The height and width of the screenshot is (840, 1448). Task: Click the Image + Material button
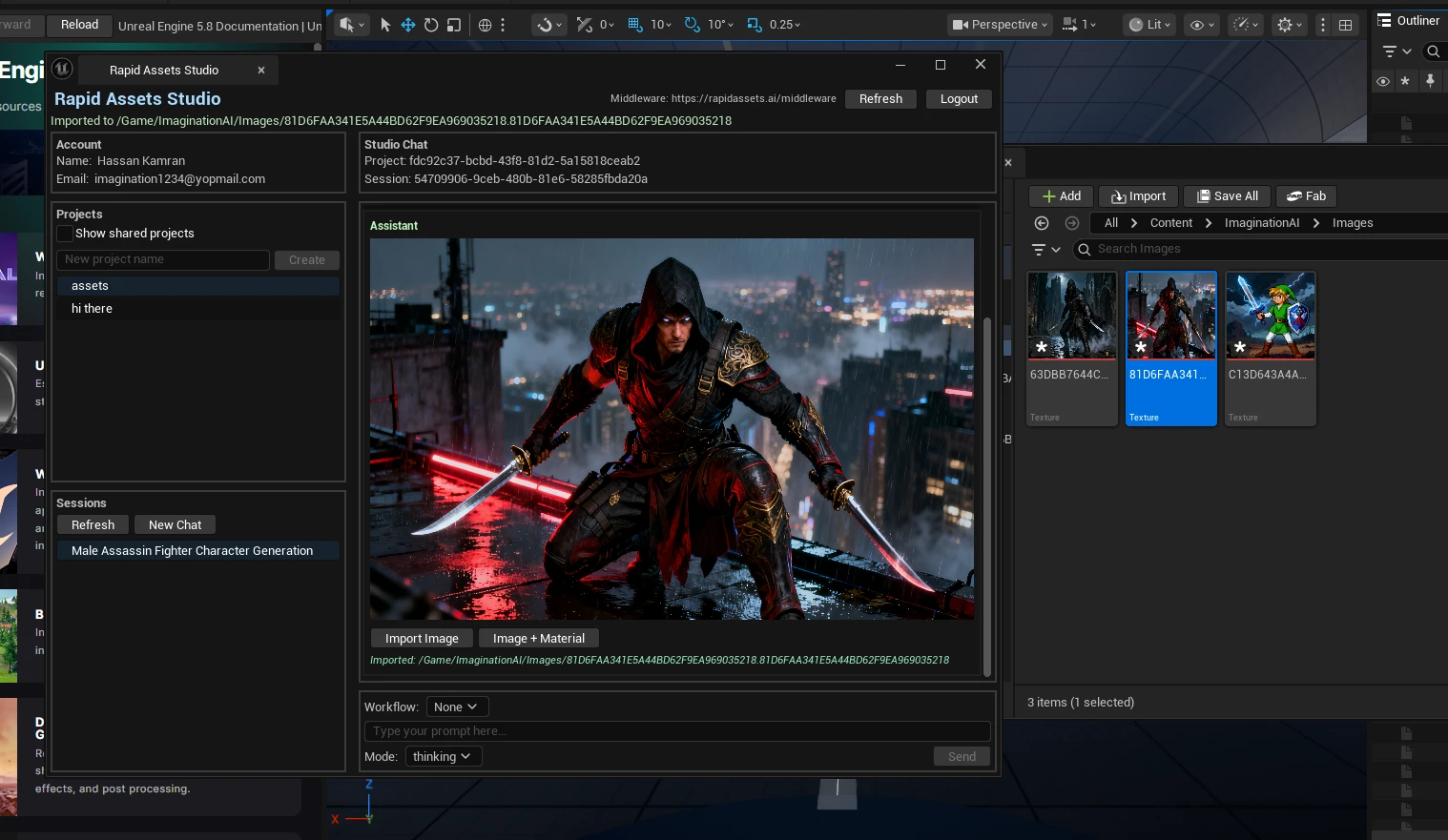[x=539, y=638]
